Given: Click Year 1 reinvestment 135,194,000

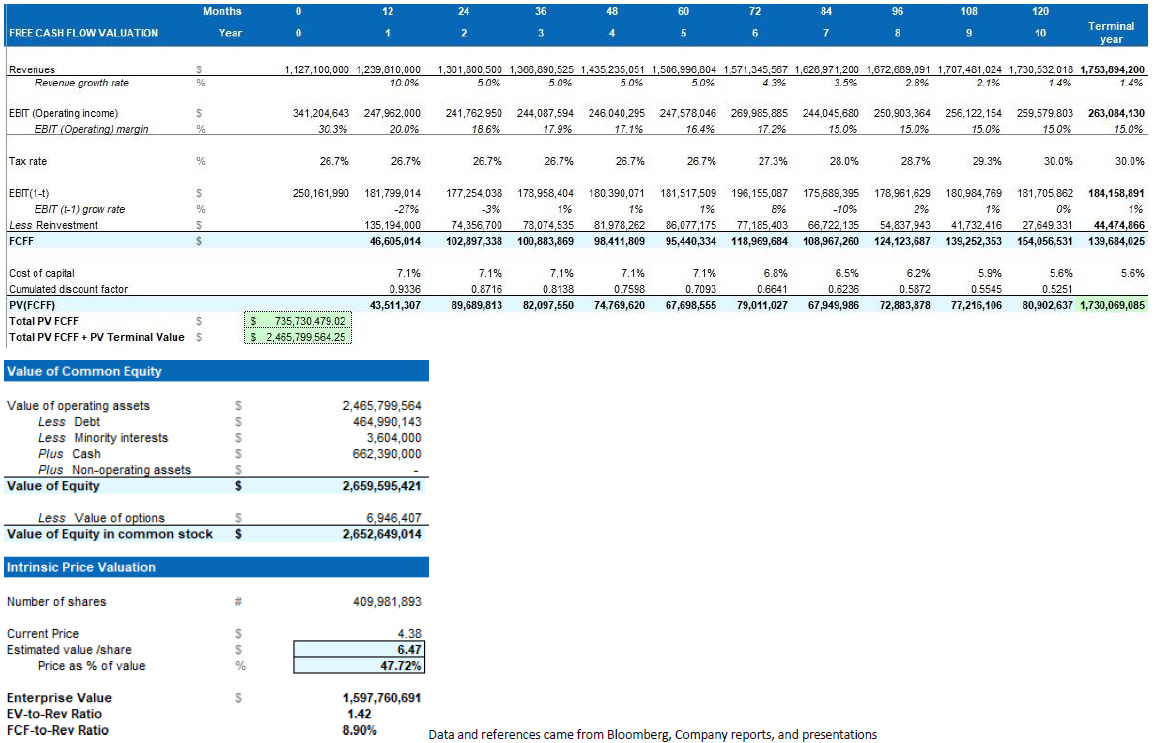Looking at the screenshot, I should (x=392, y=225).
